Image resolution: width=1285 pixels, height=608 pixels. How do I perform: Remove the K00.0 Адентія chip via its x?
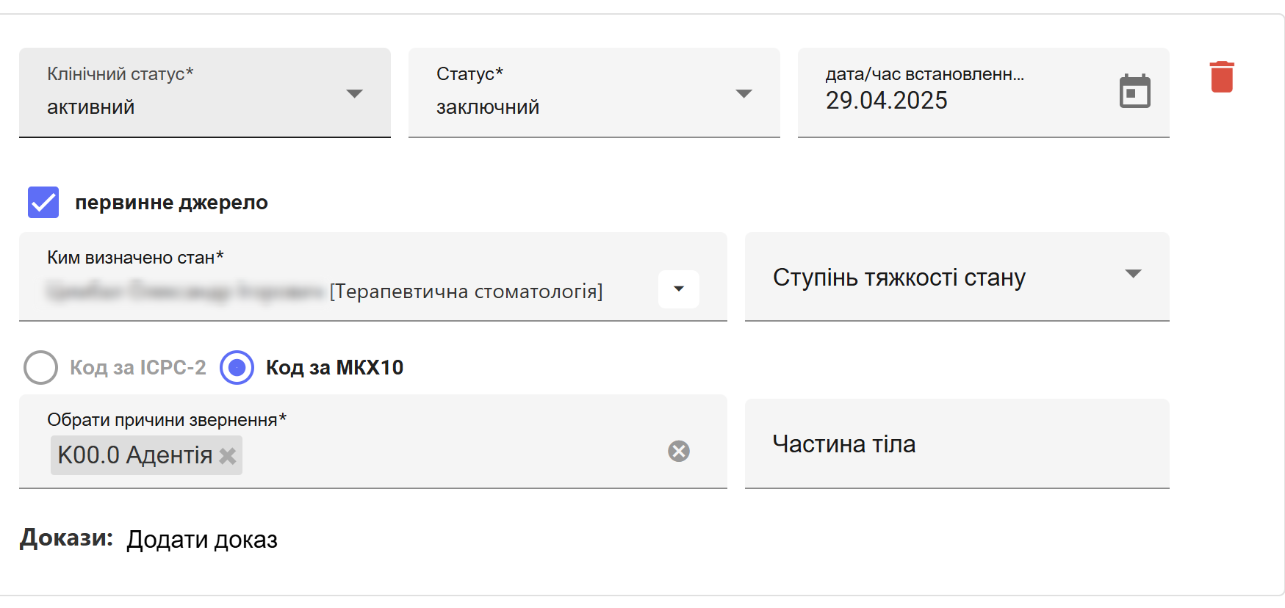click(228, 456)
